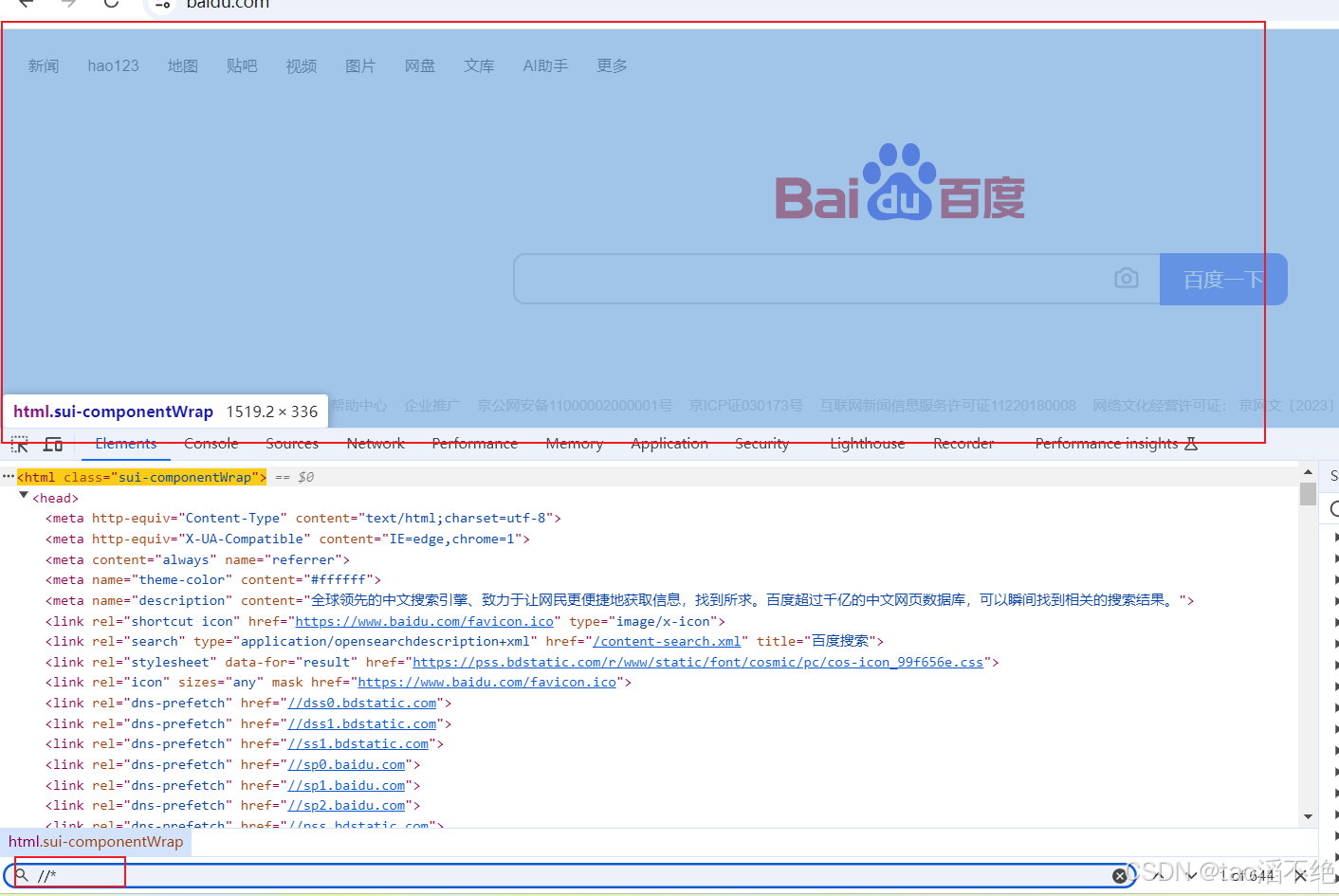Open the /content-search.xml href link
This screenshot has height=896, width=1339.
[x=667, y=642]
